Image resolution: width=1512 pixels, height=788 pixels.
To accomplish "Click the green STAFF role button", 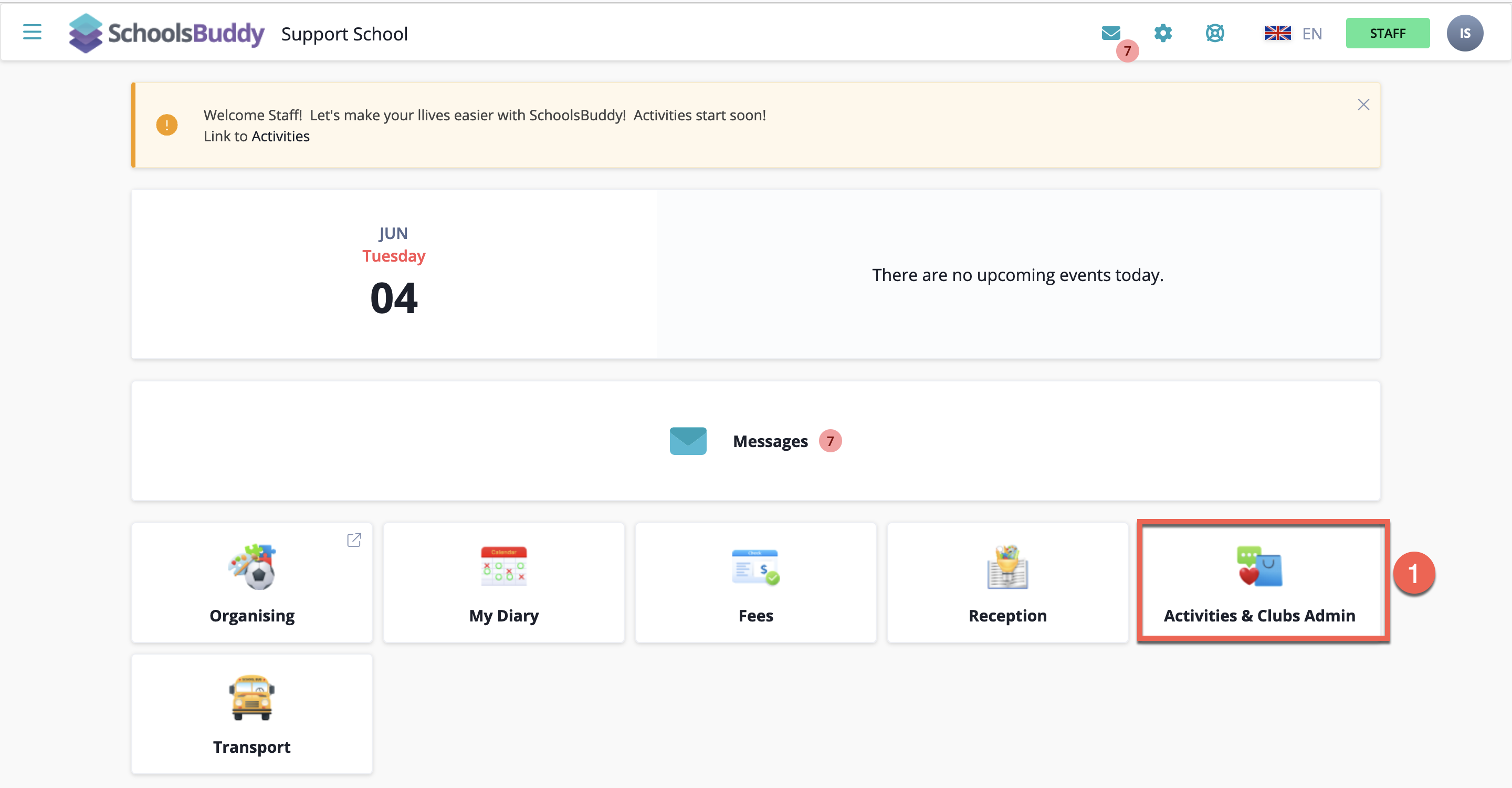I will click(x=1387, y=34).
